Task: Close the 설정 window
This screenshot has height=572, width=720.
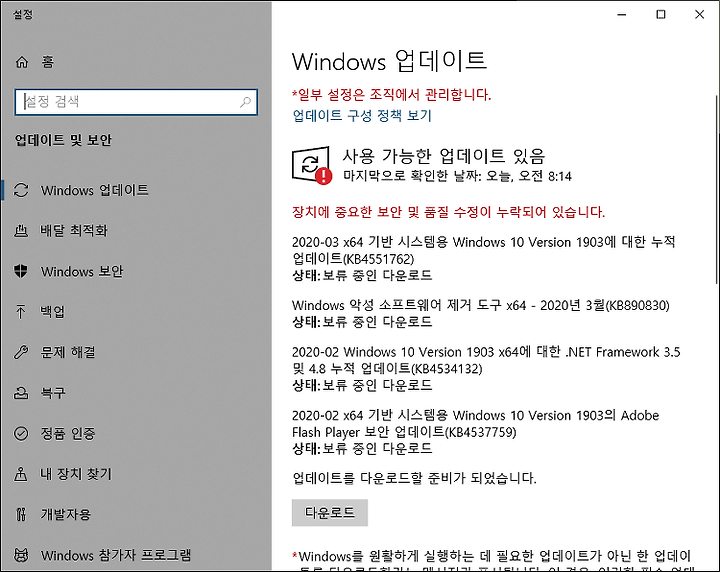Action: pos(699,15)
